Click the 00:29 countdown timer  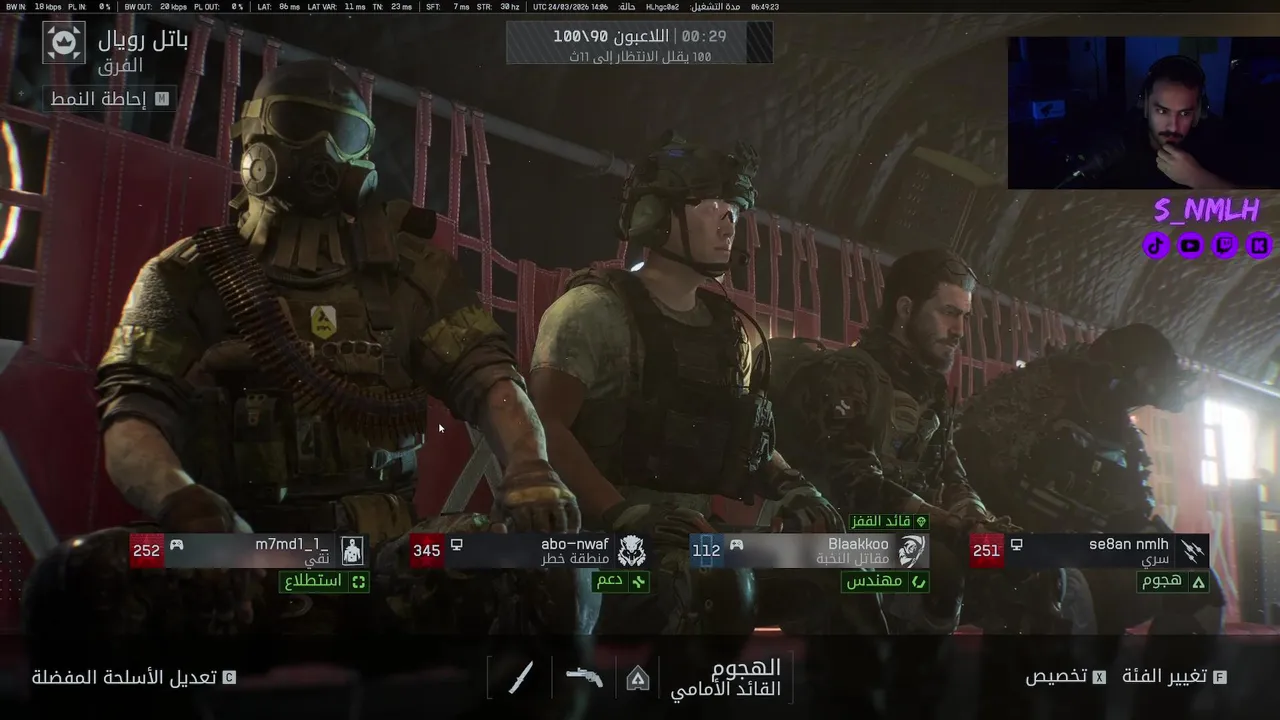(704, 36)
